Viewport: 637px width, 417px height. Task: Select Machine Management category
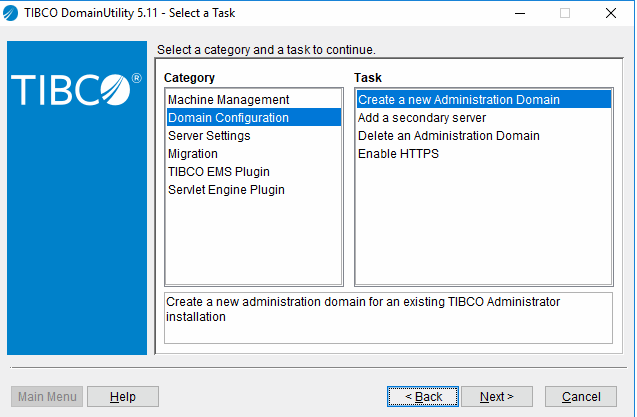228,100
